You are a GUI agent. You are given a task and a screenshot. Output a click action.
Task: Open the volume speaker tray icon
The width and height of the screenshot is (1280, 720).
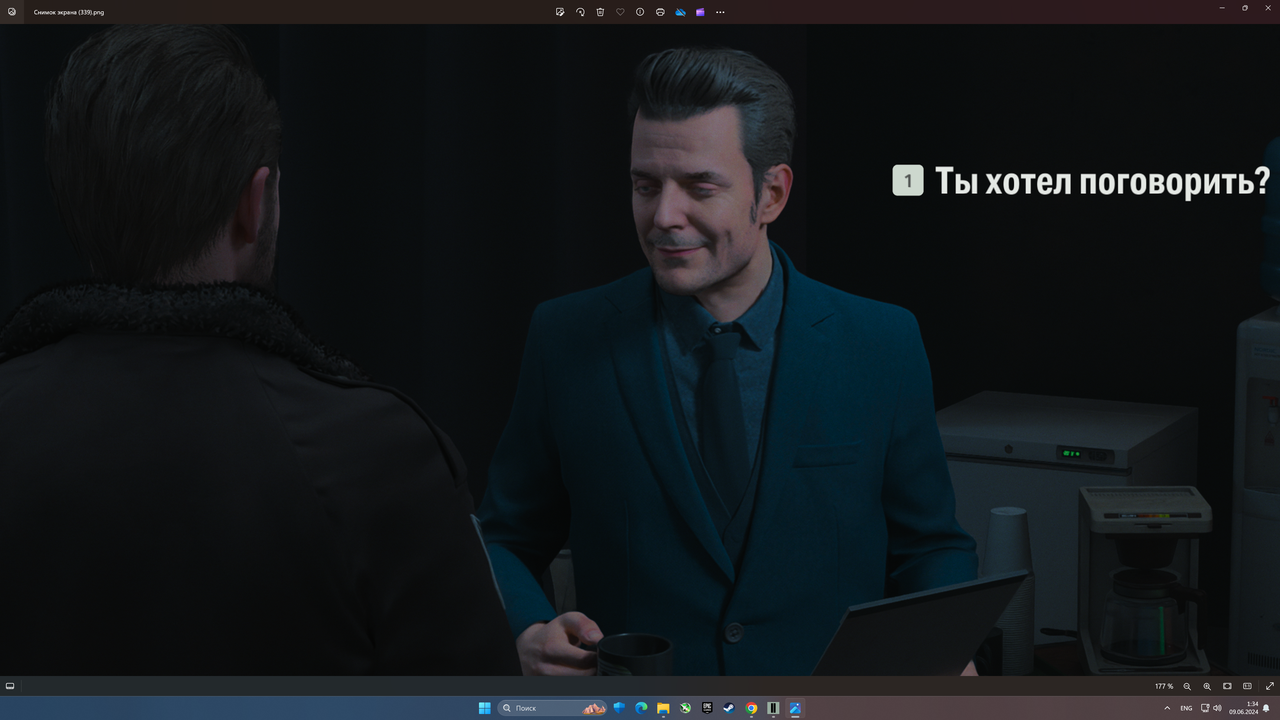click(x=1217, y=708)
